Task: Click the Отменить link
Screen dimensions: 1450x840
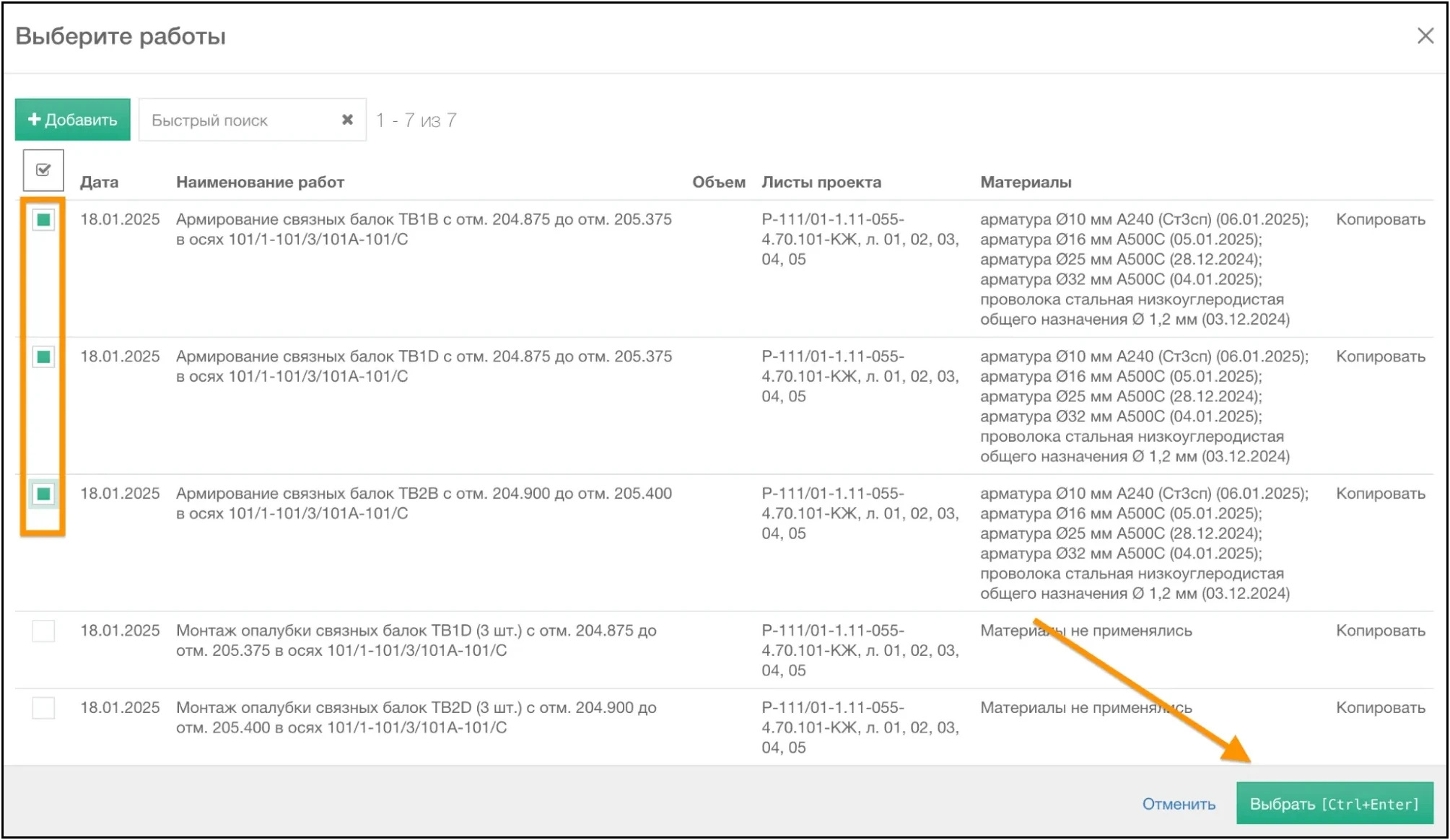Action: pos(1178,804)
